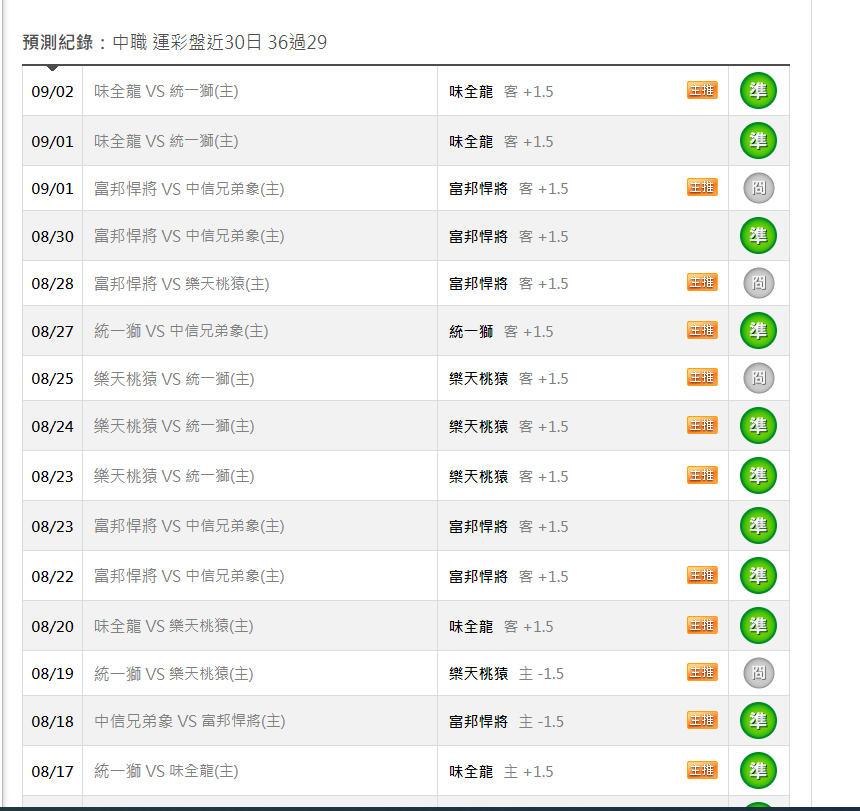Click the 主推 badge on the 08/17 row
Viewport: 860px width, 811px height.
702,770
